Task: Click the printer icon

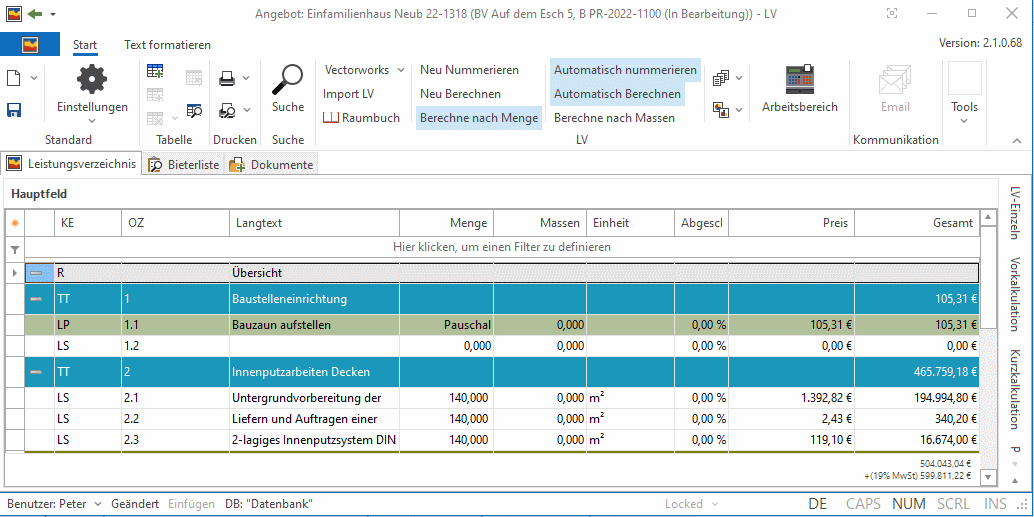Action: 227,78
